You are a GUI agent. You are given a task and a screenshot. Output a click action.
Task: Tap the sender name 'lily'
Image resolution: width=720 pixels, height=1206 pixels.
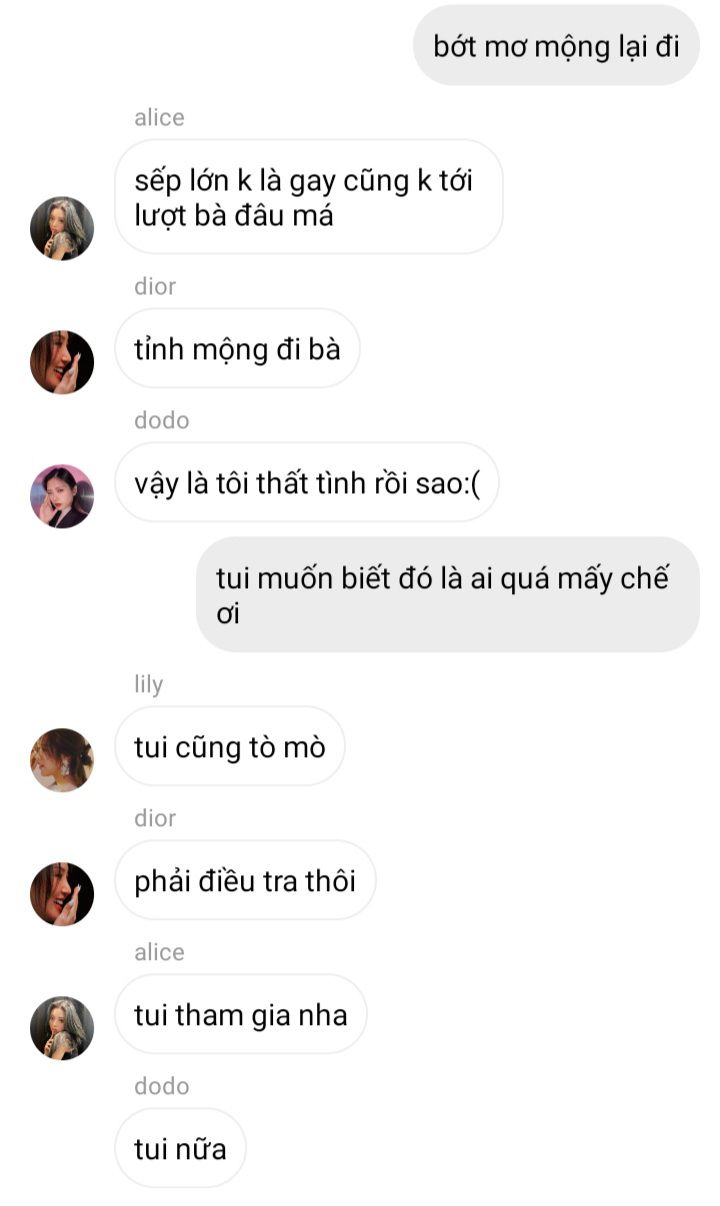[x=148, y=685]
